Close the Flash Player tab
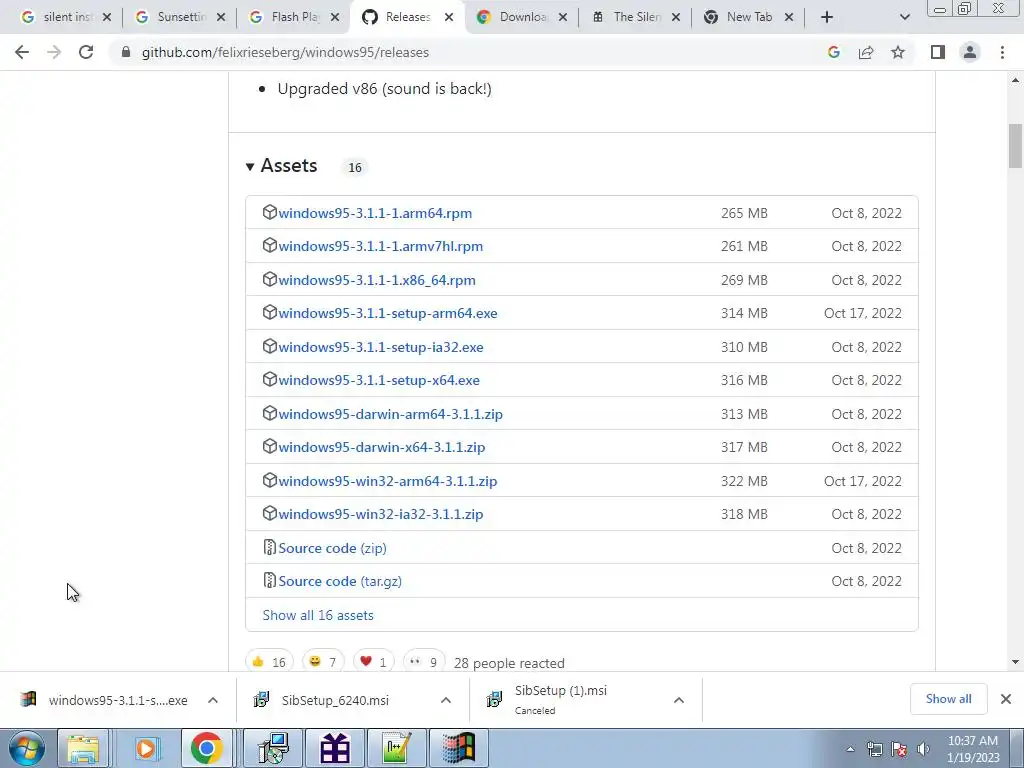Image resolution: width=1024 pixels, height=768 pixels. (335, 17)
